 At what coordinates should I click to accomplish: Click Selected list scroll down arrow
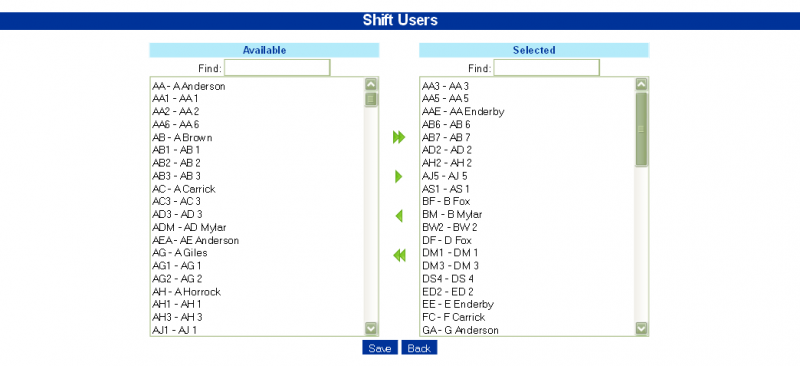641,329
